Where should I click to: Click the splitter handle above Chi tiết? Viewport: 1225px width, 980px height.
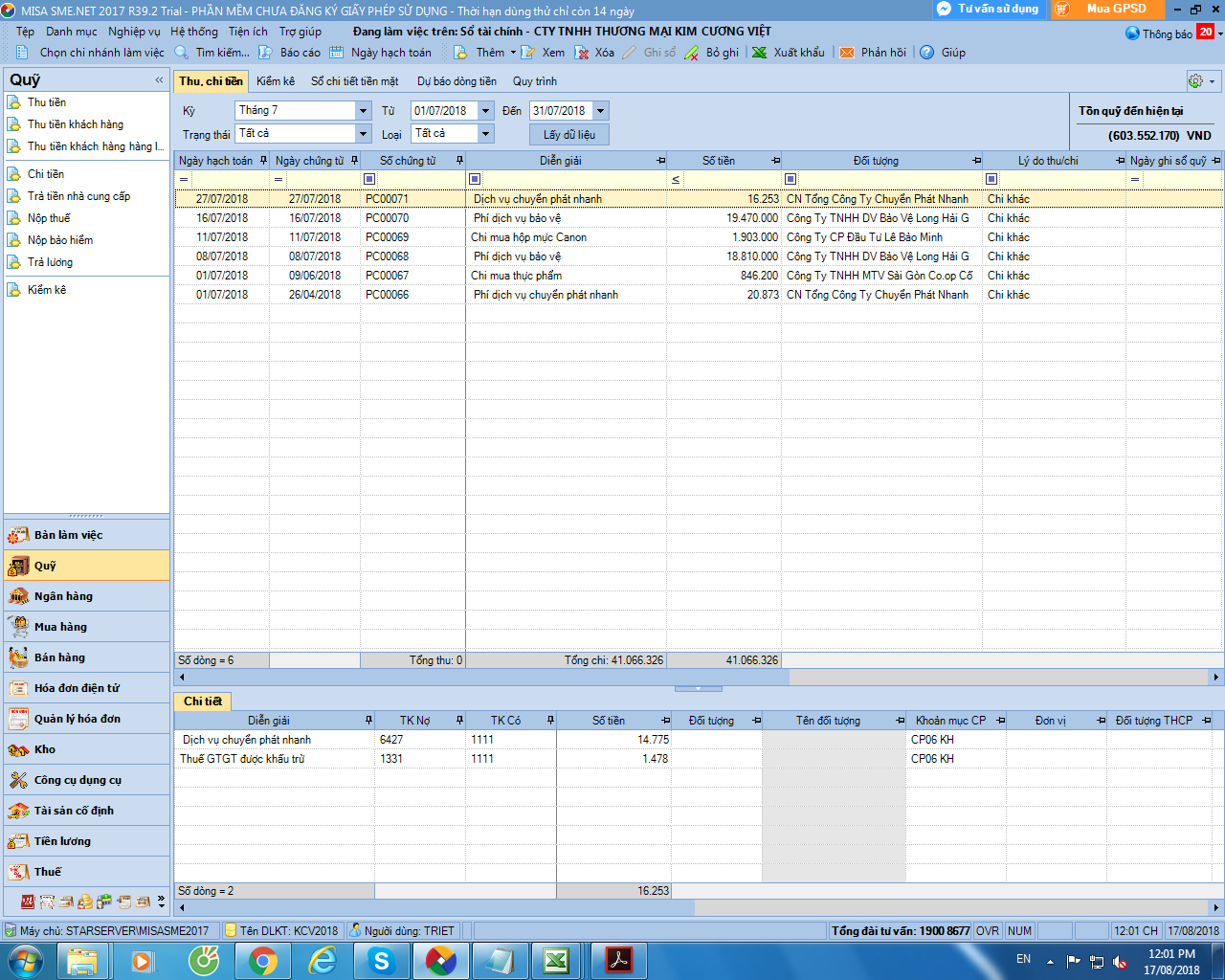point(699,688)
